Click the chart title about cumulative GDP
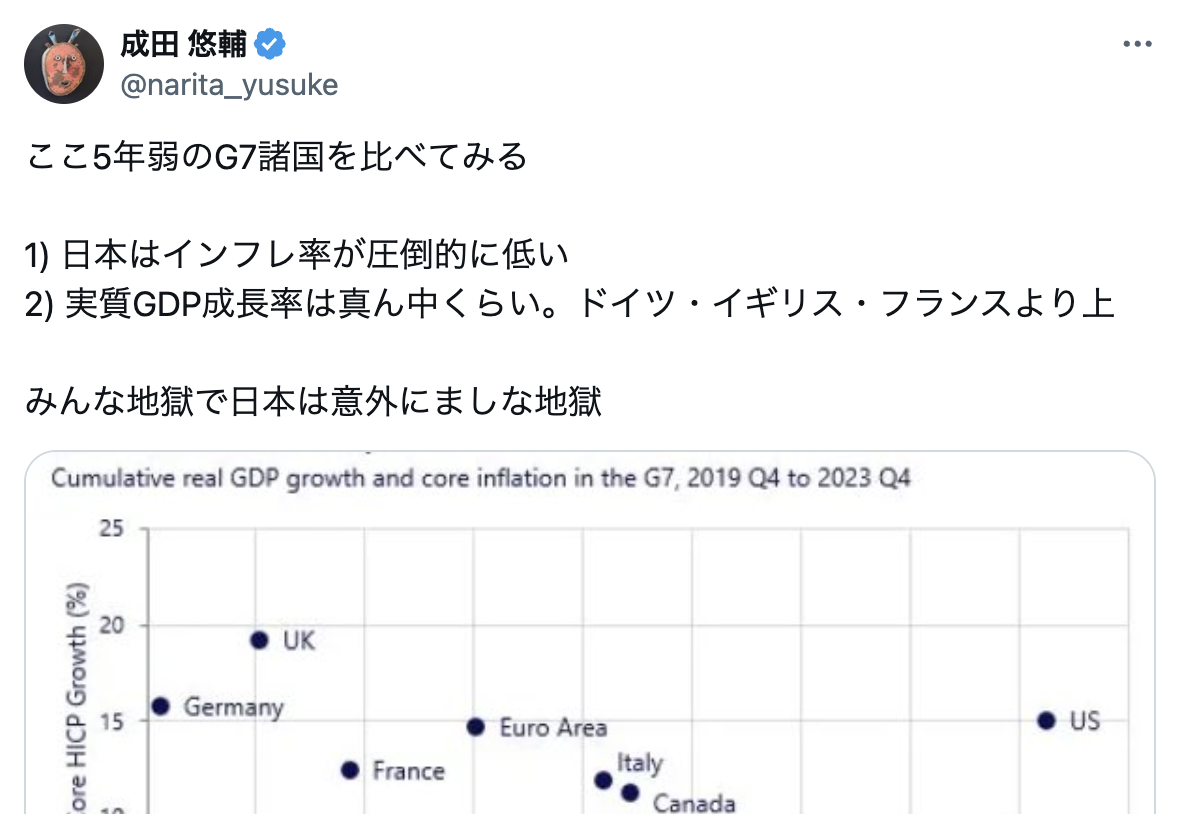Screen dimensions: 1184x814 [480, 478]
